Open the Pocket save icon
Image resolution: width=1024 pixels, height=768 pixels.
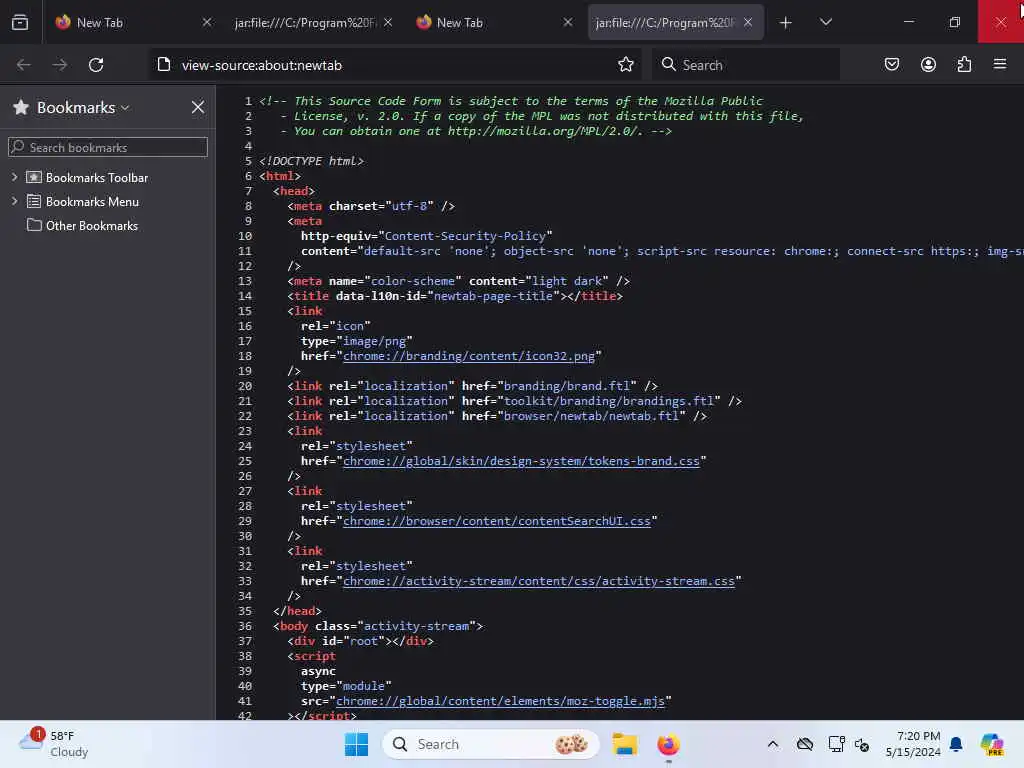[891, 65]
